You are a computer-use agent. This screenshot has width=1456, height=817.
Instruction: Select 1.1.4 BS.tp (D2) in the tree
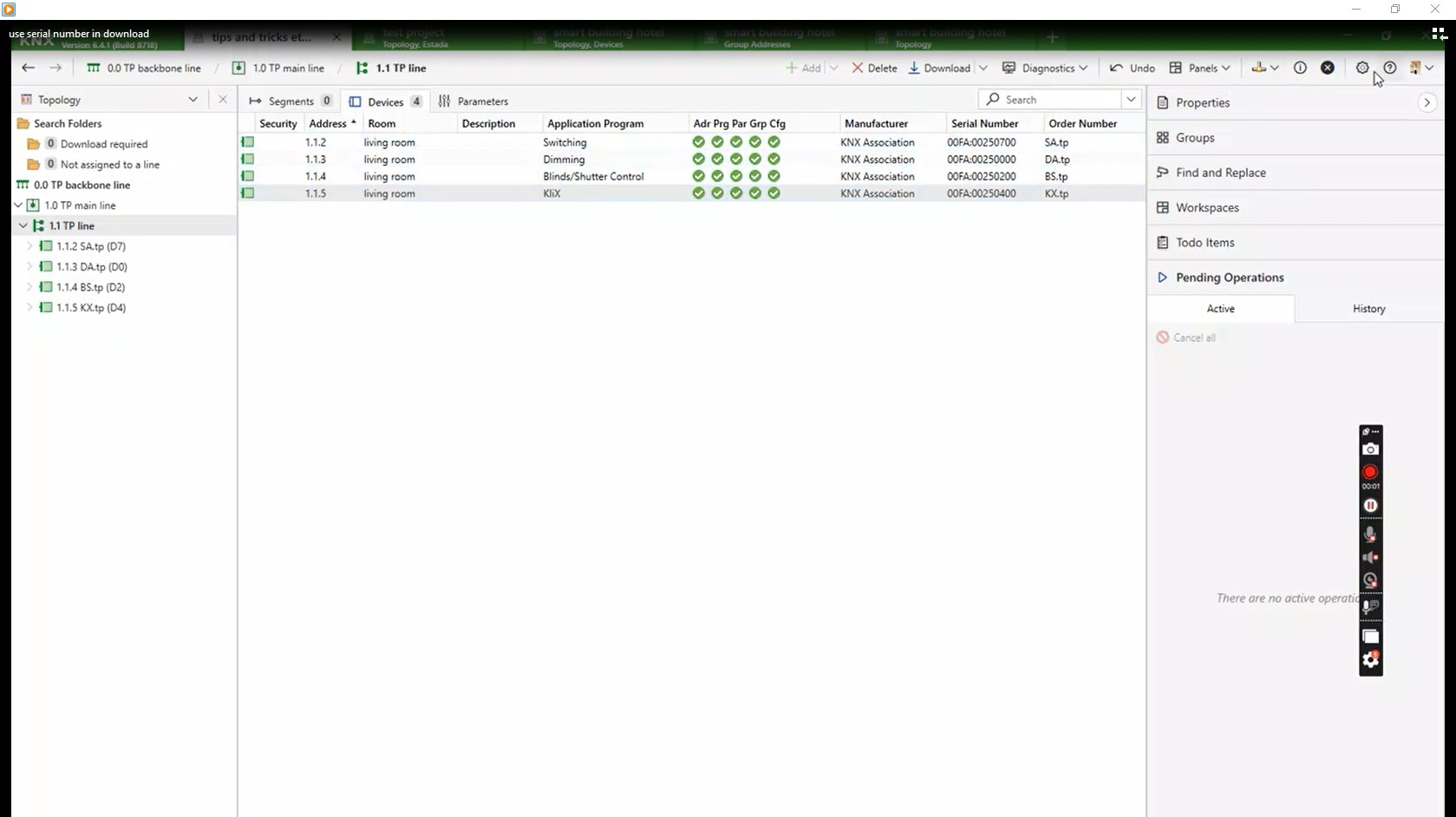coord(91,287)
